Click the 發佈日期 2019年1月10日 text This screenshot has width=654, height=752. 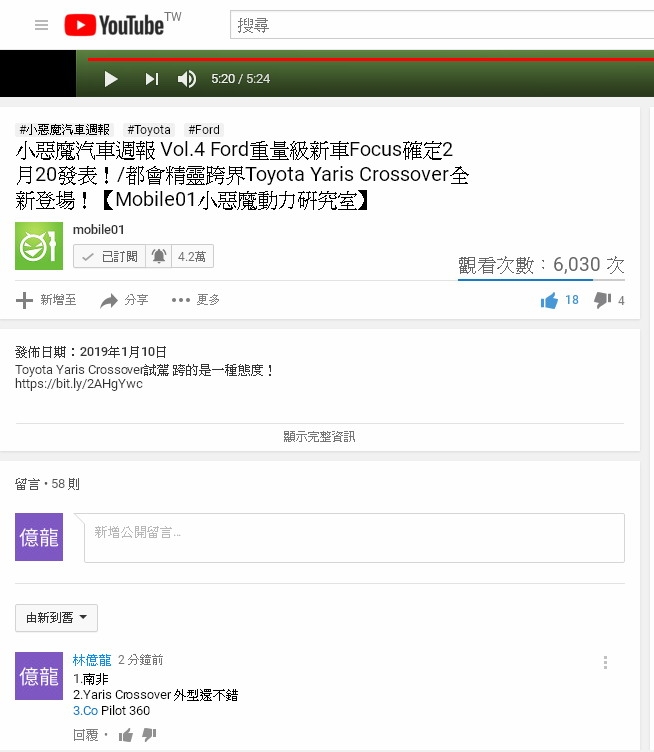click(91, 352)
